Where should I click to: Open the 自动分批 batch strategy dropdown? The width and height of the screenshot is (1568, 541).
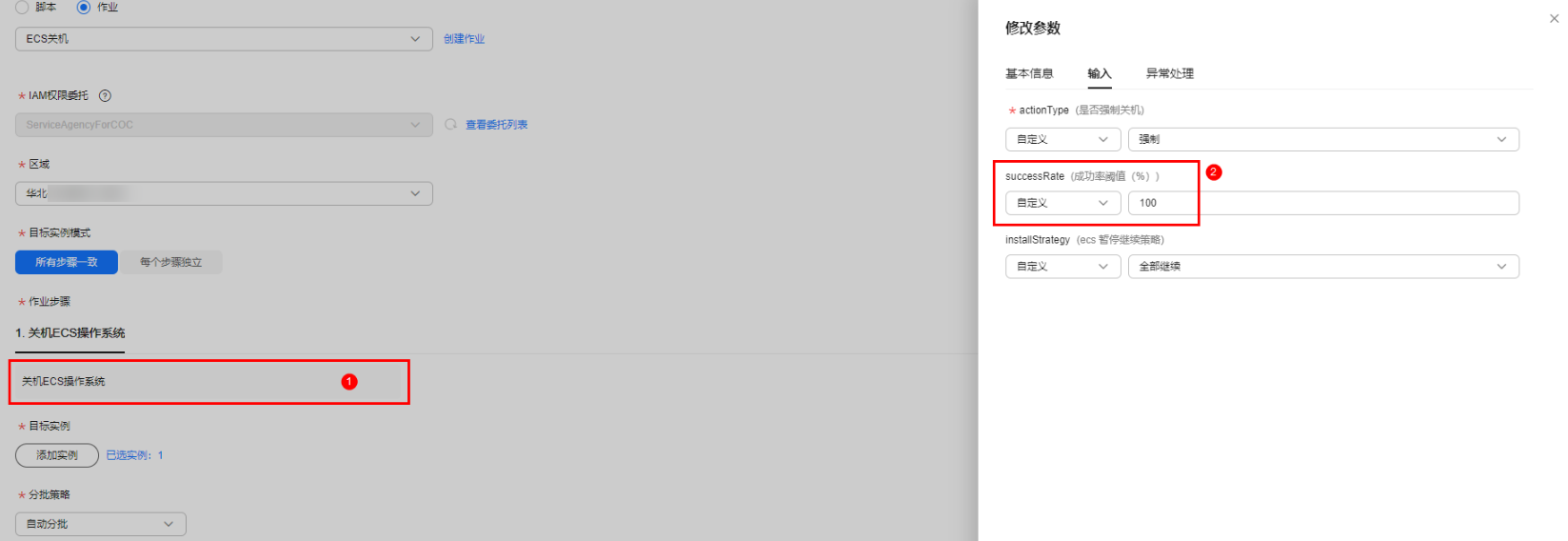pos(101,524)
